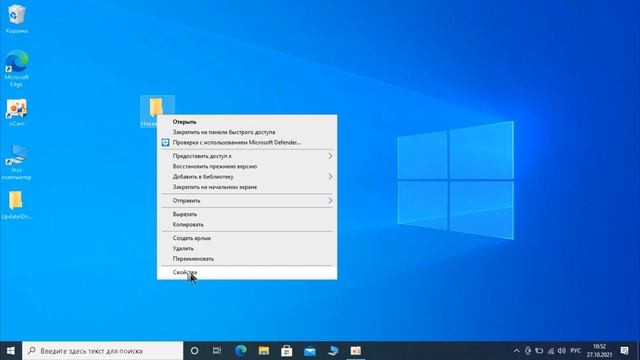Select the Этот компьютер desktop icon
The width and height of the screenshot is (640, 360).
(16, 162)
